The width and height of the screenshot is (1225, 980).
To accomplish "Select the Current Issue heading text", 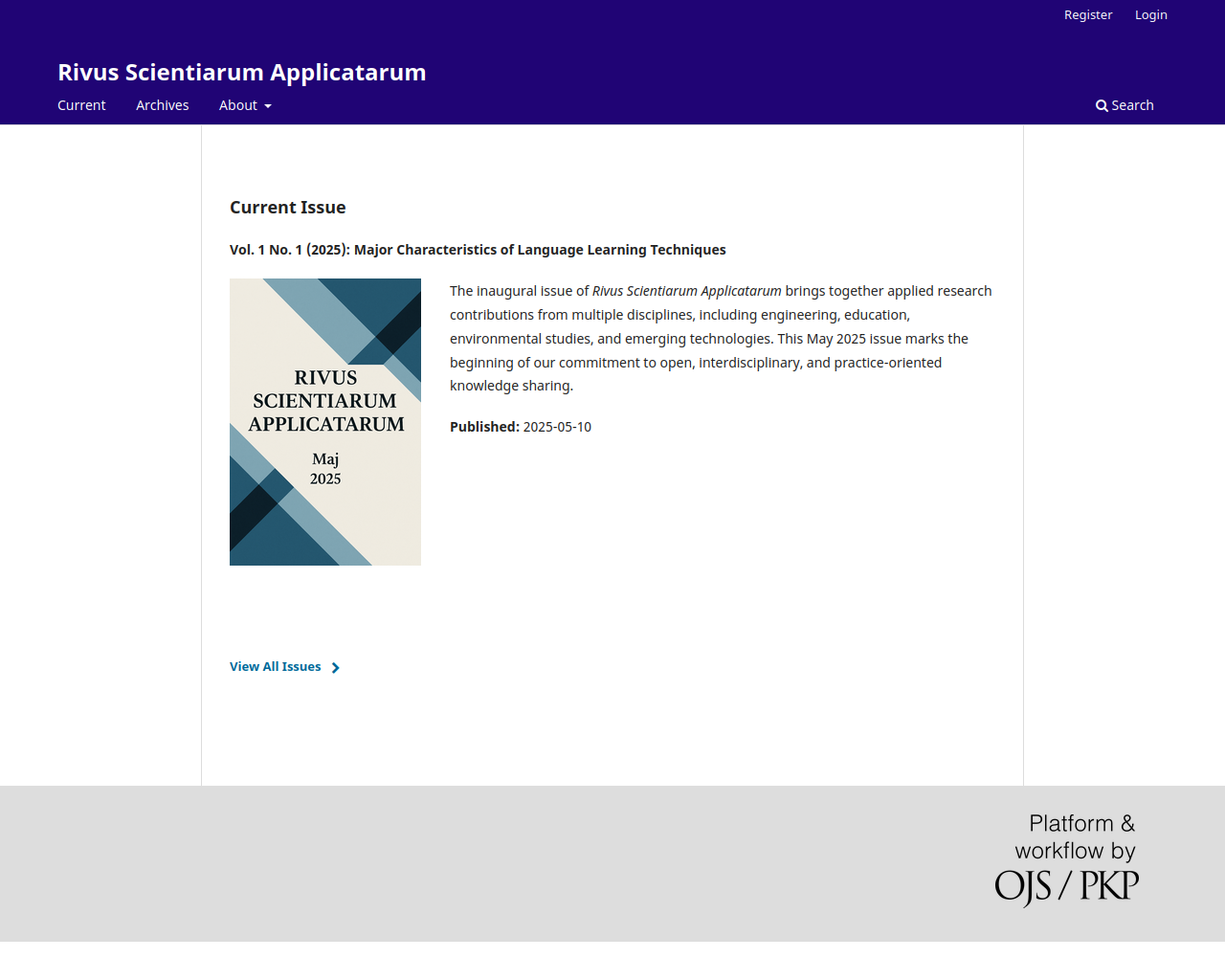I will [288, 208].
